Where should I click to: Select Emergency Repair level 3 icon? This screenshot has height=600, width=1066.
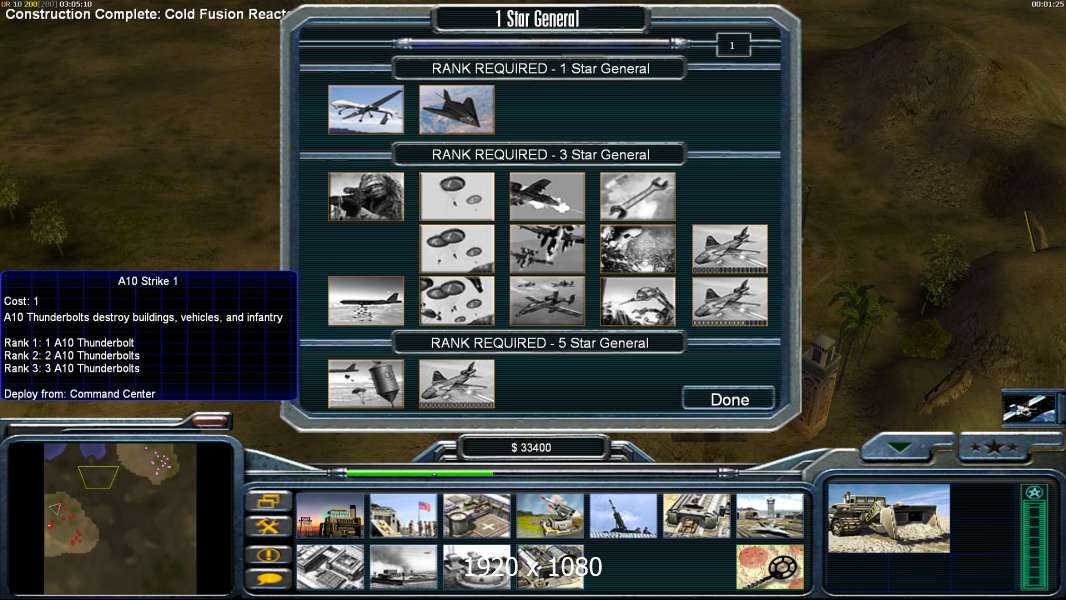pos(638,301)
